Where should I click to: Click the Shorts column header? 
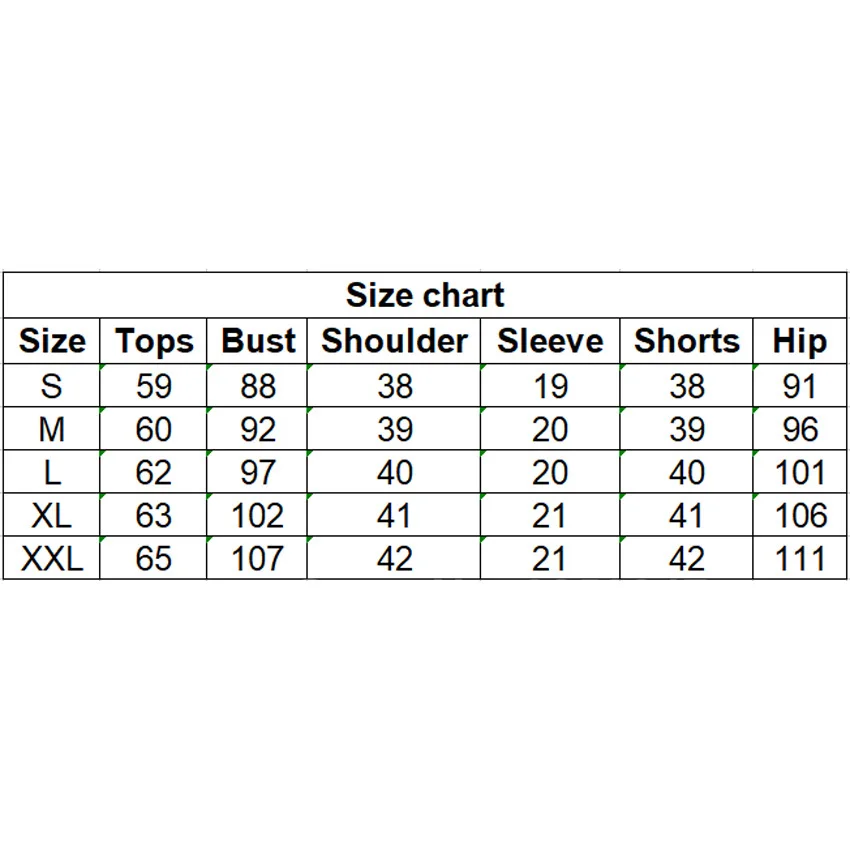pyautogui.click(x=687, y=341)
